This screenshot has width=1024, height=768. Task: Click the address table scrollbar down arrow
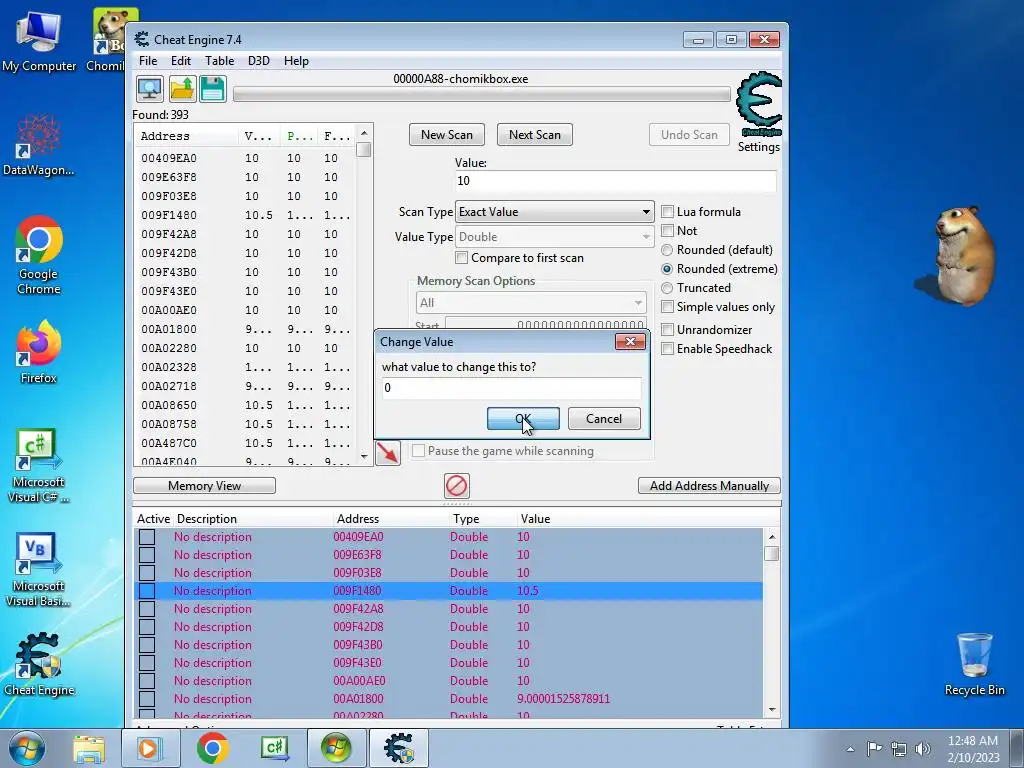[x=772, y=709]
